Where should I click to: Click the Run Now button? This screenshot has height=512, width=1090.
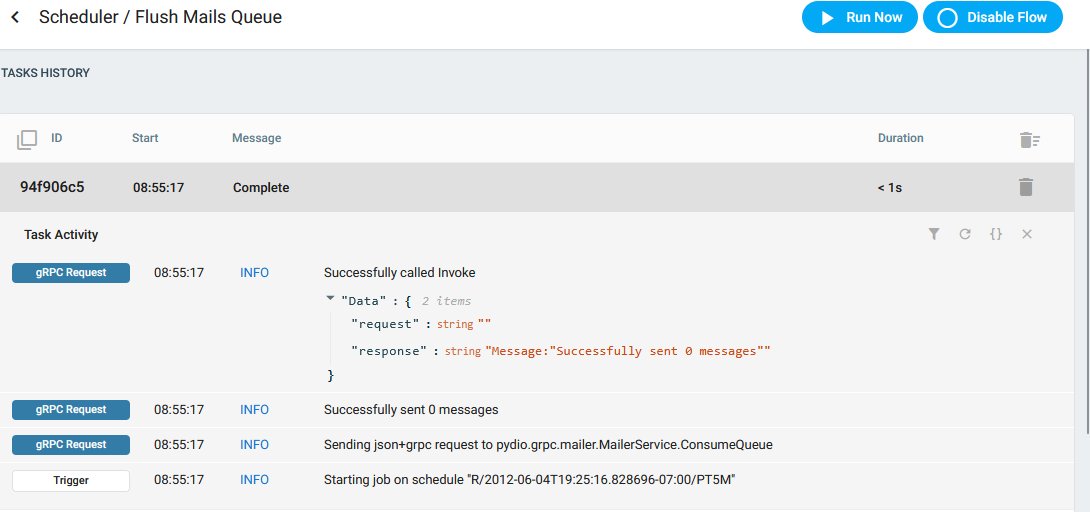tap(860, 17)
